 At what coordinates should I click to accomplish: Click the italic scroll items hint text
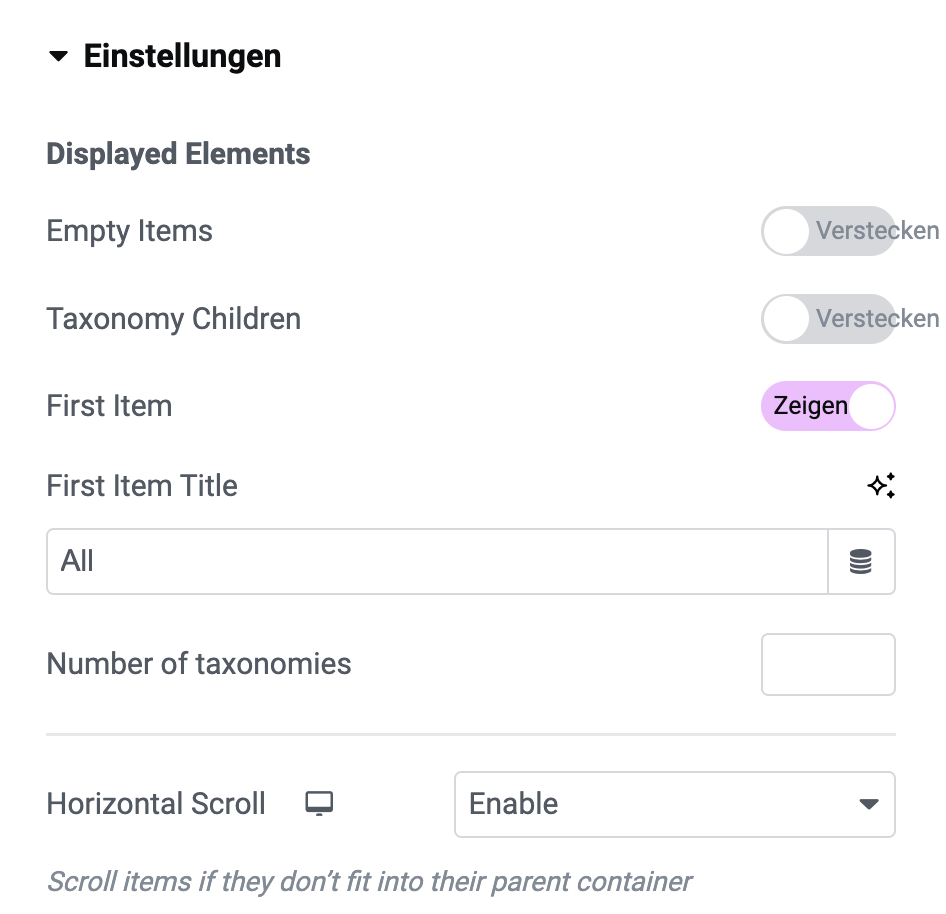coord(369,882)
